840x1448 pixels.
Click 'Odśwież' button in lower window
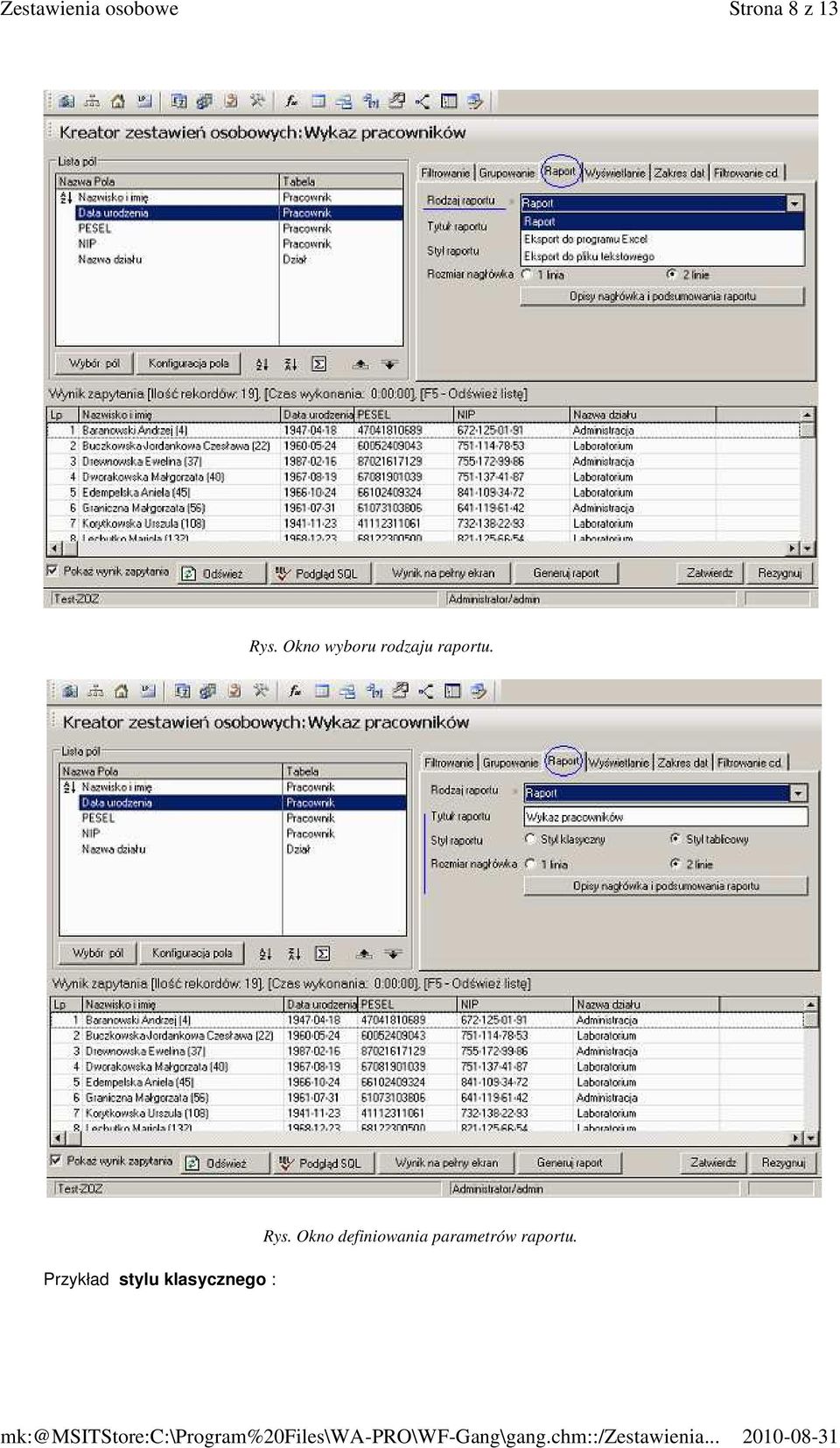pyautogui.click(x=225, y=1163)
